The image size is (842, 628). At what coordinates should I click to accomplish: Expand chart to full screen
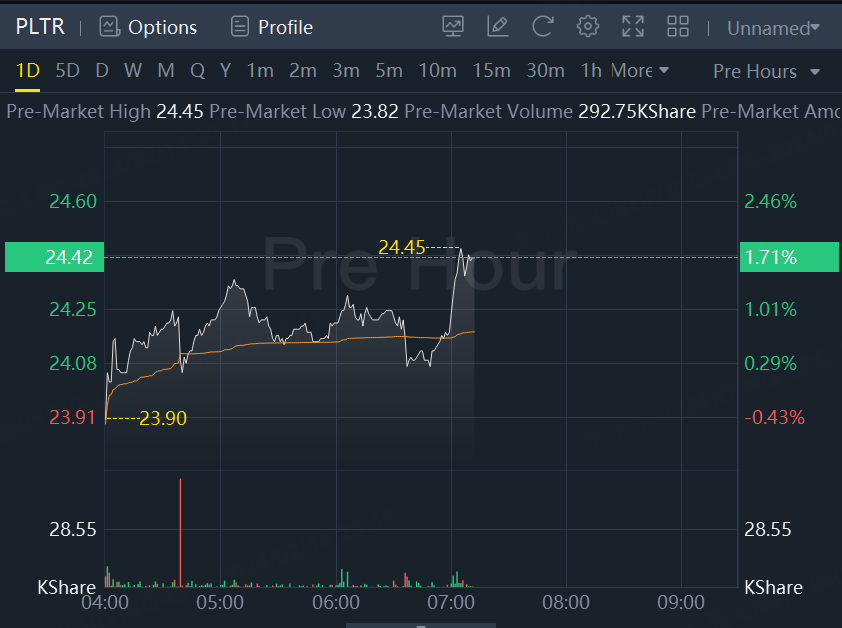pyautogui.click(x=633, y=27)
